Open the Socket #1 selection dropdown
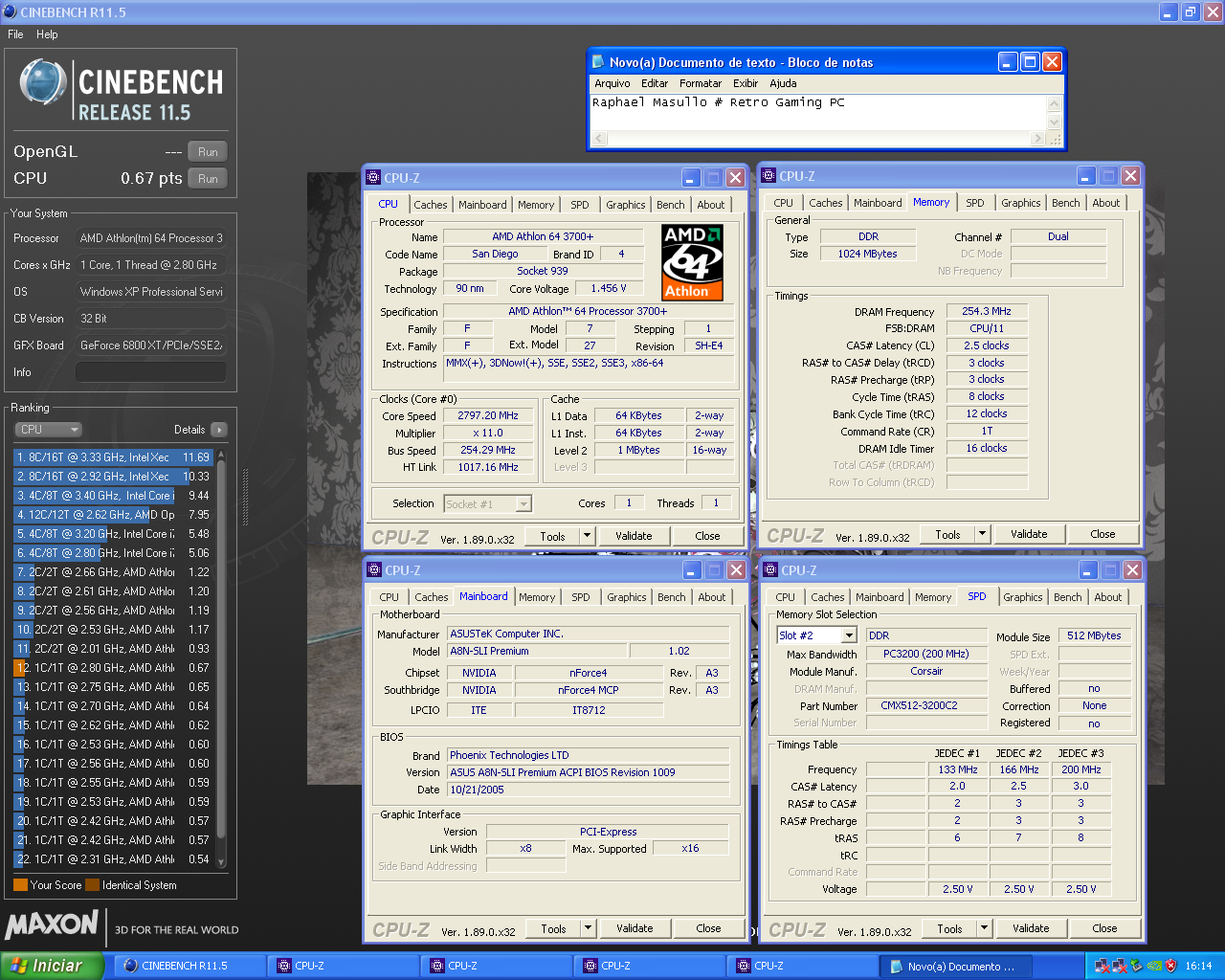Screen dimensions: 1225x980 (523, 503)
